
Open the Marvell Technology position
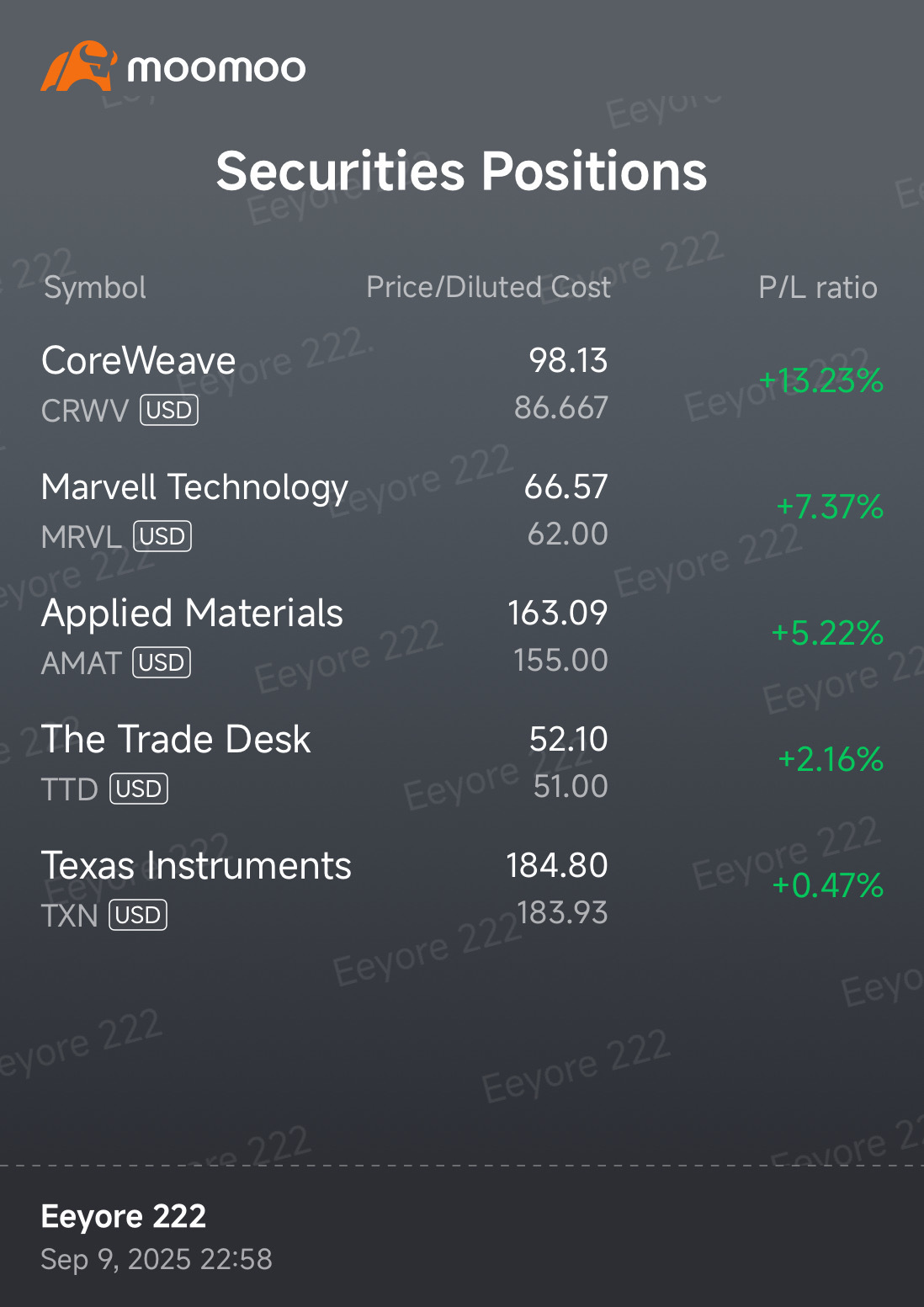[462, 510]
